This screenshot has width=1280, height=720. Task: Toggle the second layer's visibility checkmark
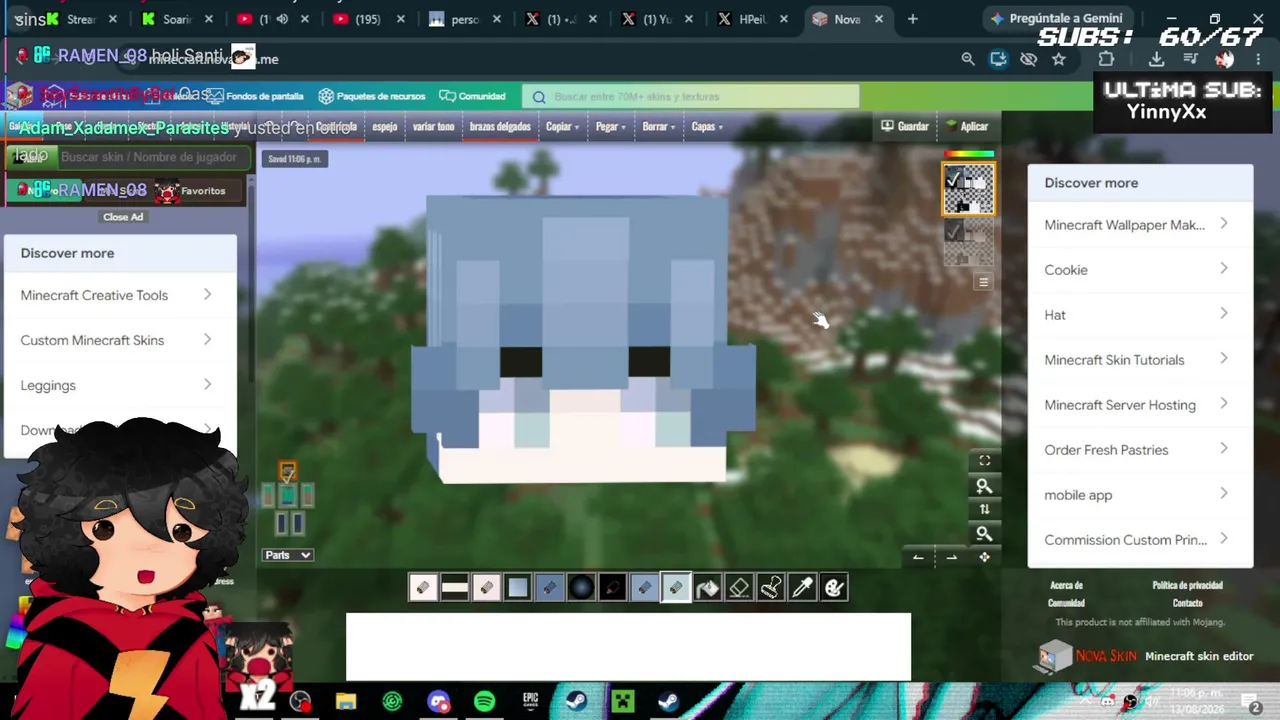point(953,231)
